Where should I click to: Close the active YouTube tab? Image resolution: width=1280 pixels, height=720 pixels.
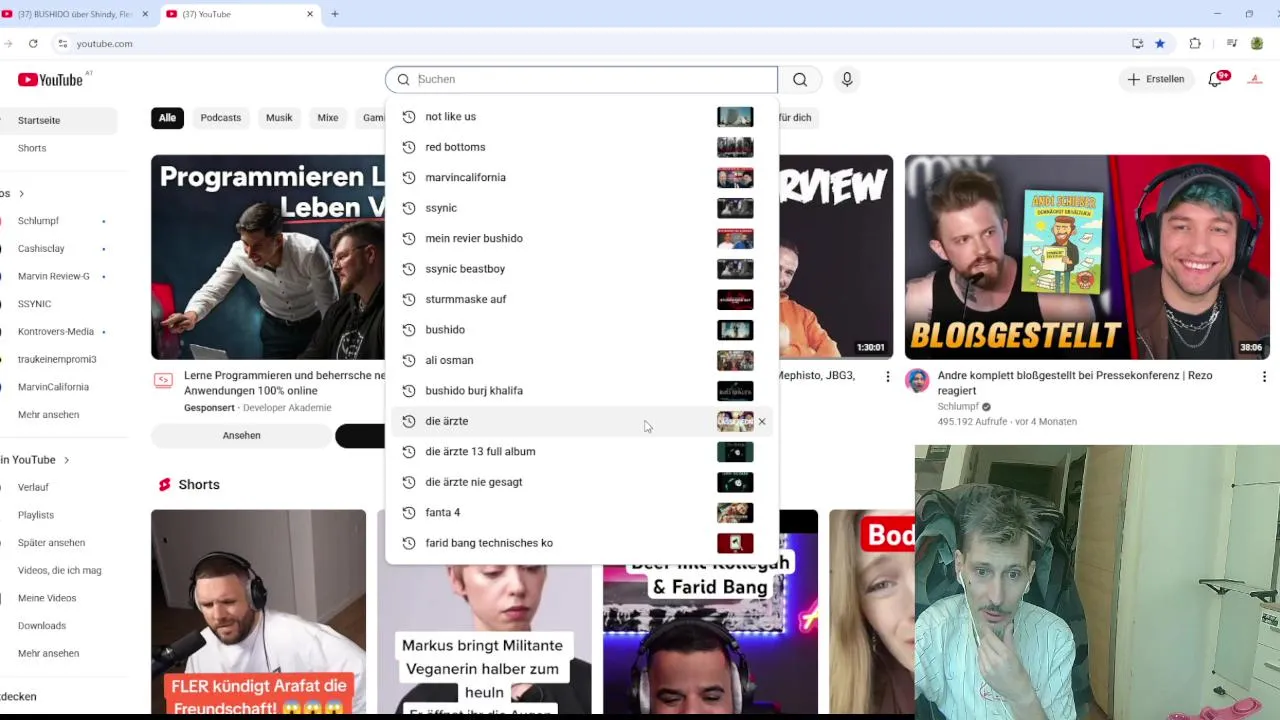310,14
